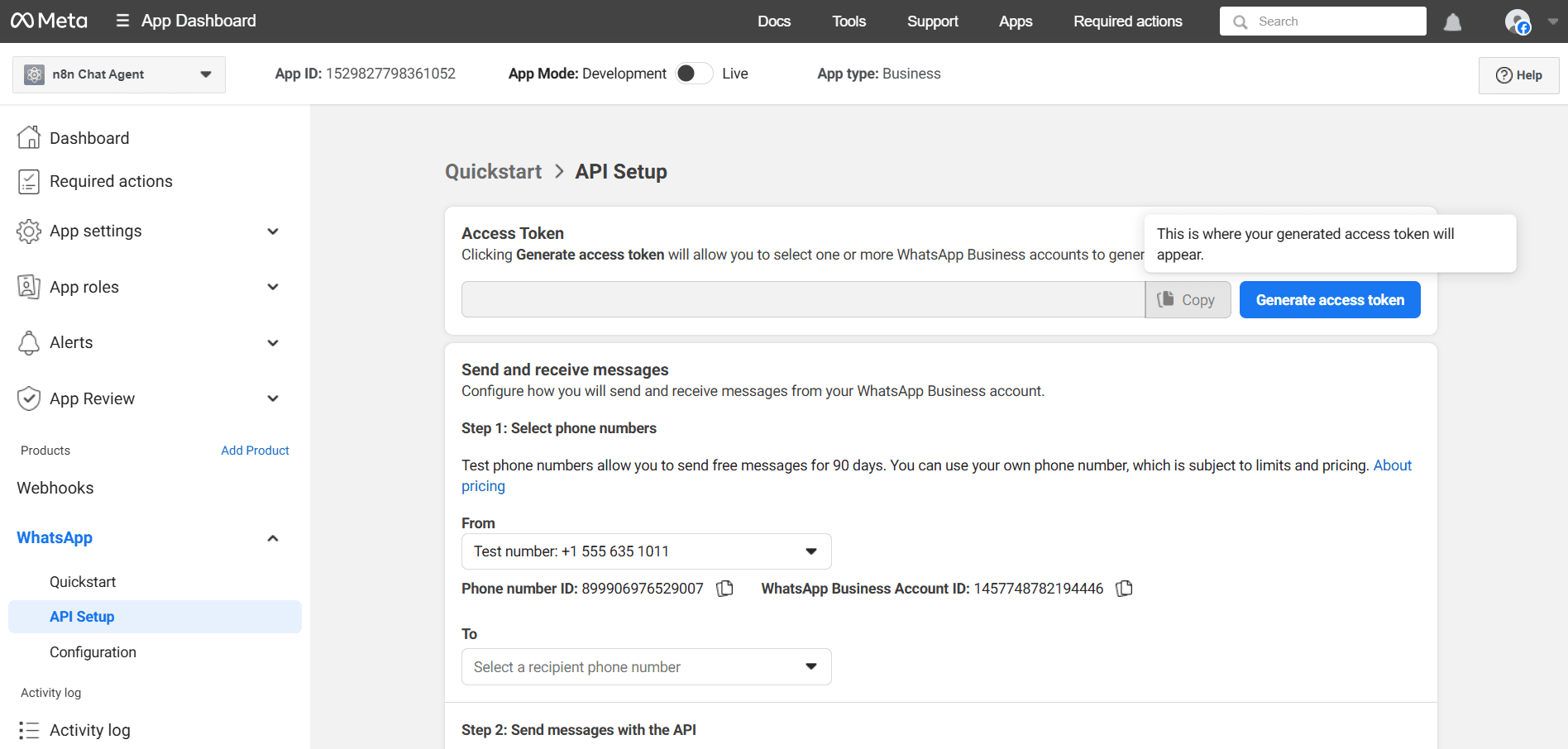
Task: Click the Help button
Action: pyautogui.click(x=1518, y=75)
